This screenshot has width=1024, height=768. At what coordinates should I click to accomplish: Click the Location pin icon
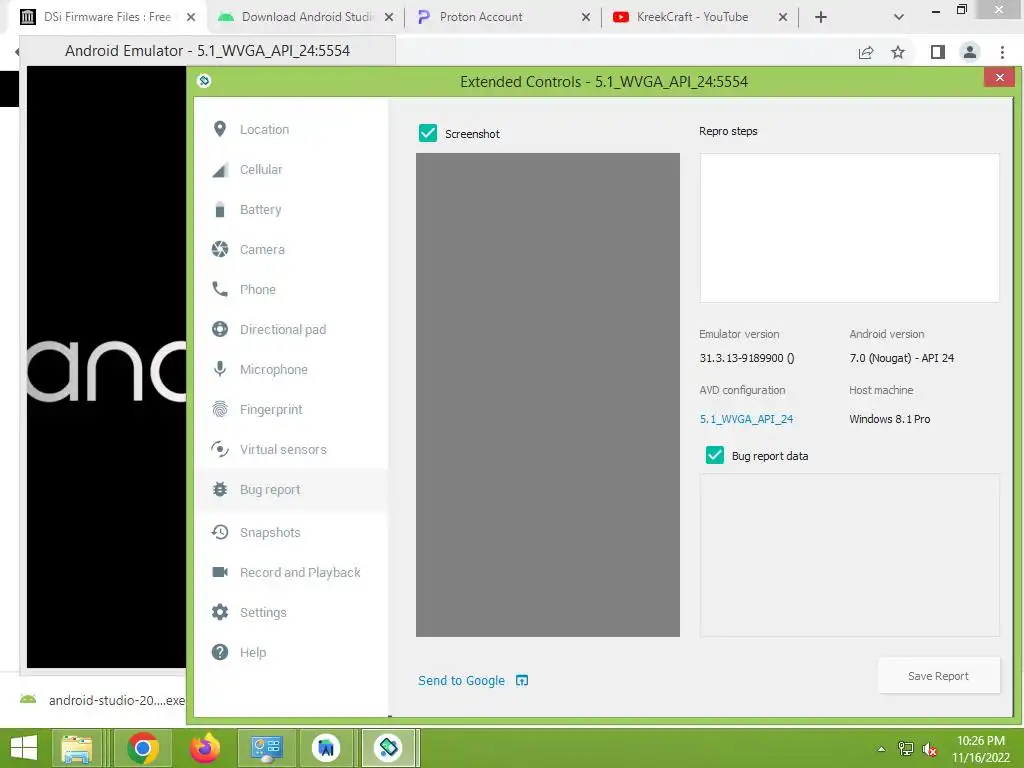tap(220, 129)
